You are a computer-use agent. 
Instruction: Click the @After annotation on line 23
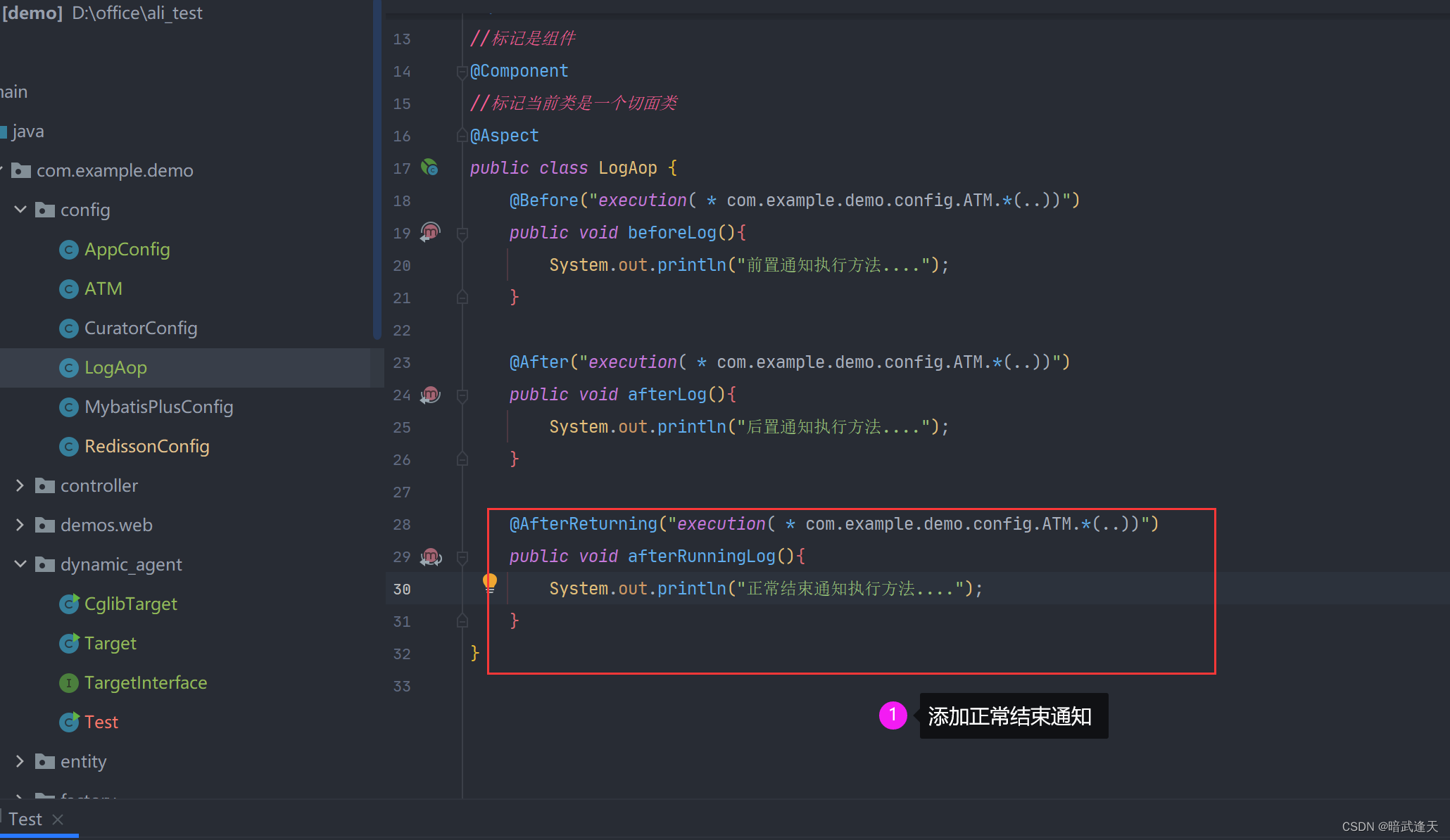538,362
